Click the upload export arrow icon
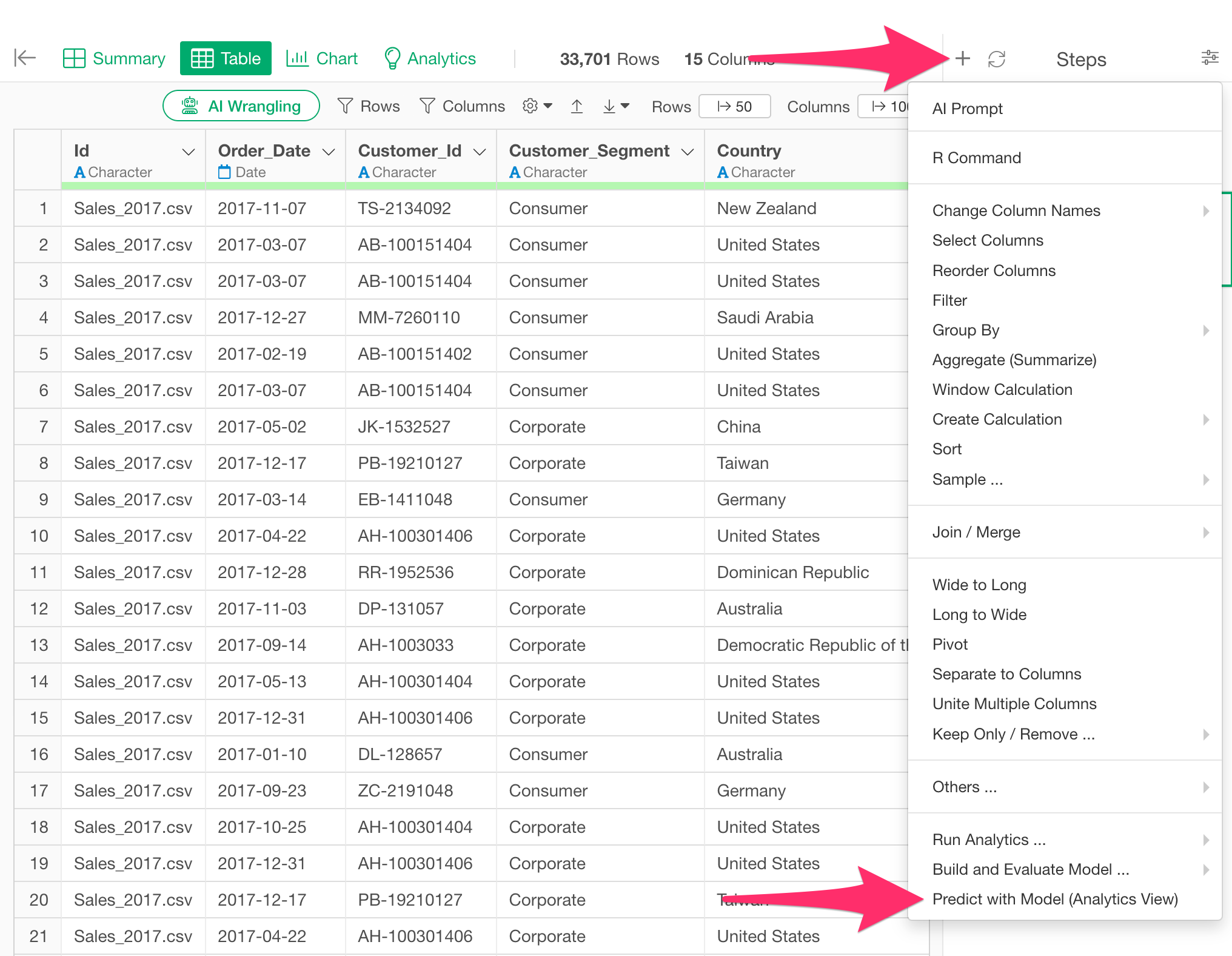1232x956 pixels. pyautogui.click(x=577, y=106)
